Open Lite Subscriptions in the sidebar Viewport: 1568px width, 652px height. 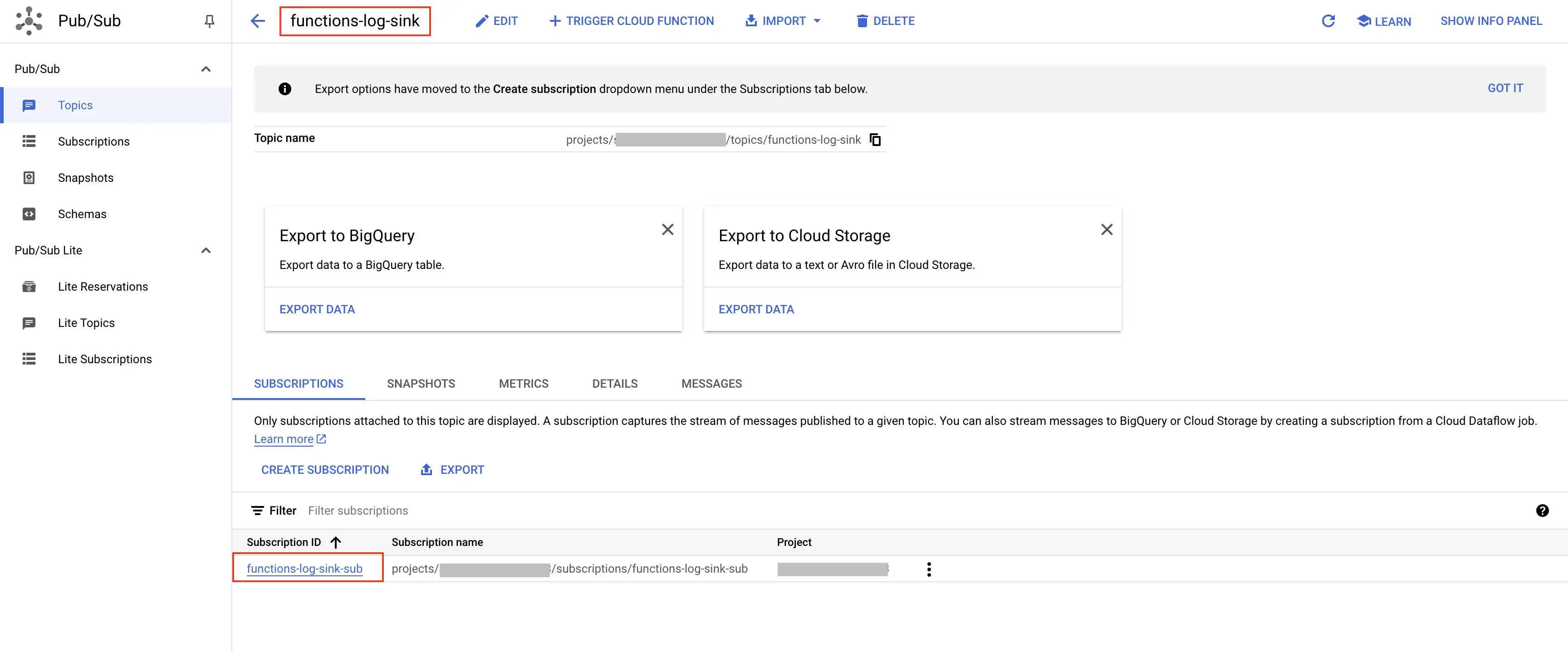tap(116, 359)
